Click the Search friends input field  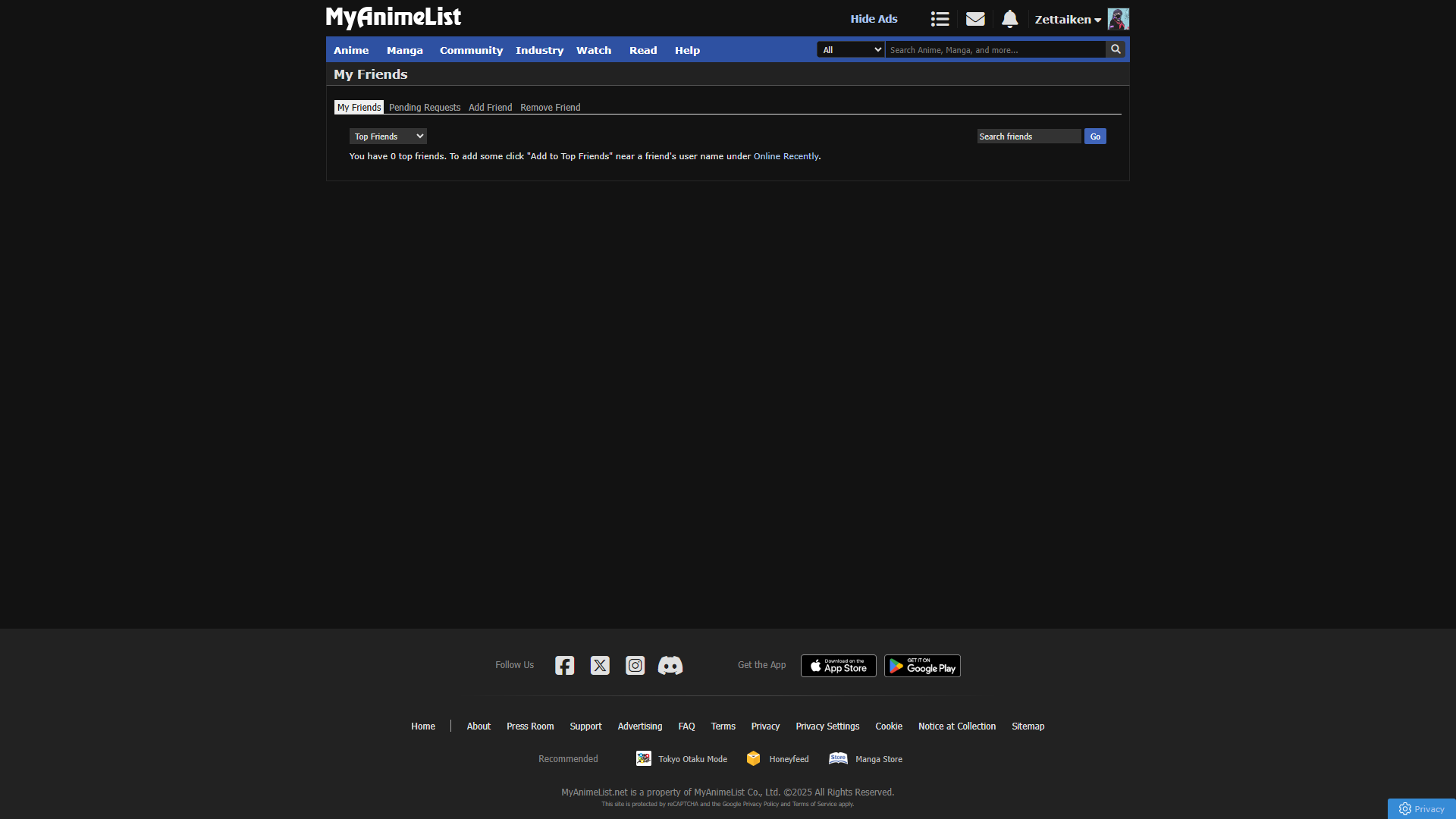coord(1028,136)
